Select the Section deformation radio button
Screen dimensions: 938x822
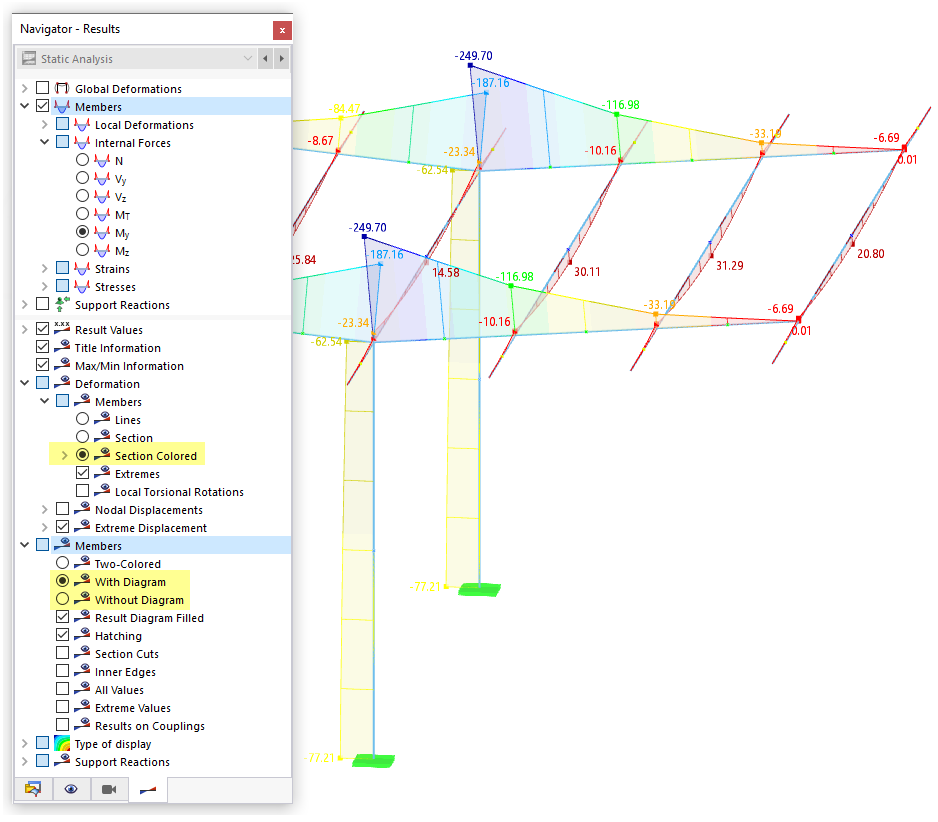tap(83, 437)
